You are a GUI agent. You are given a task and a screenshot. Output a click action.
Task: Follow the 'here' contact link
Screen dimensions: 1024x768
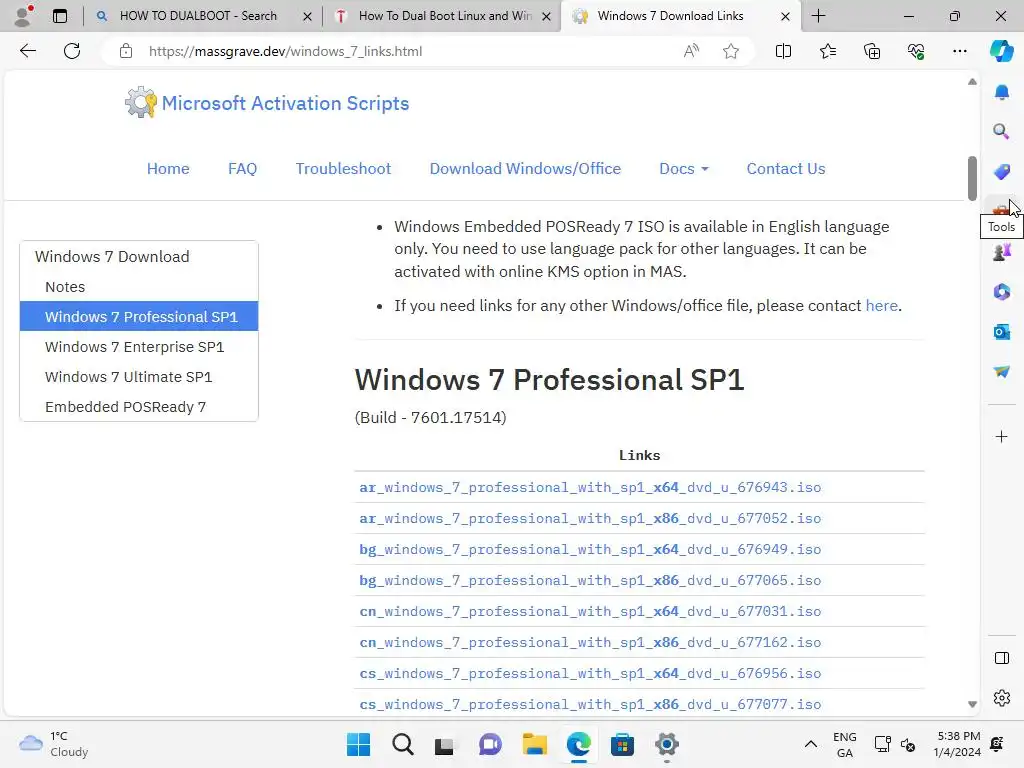click(881, 306)
